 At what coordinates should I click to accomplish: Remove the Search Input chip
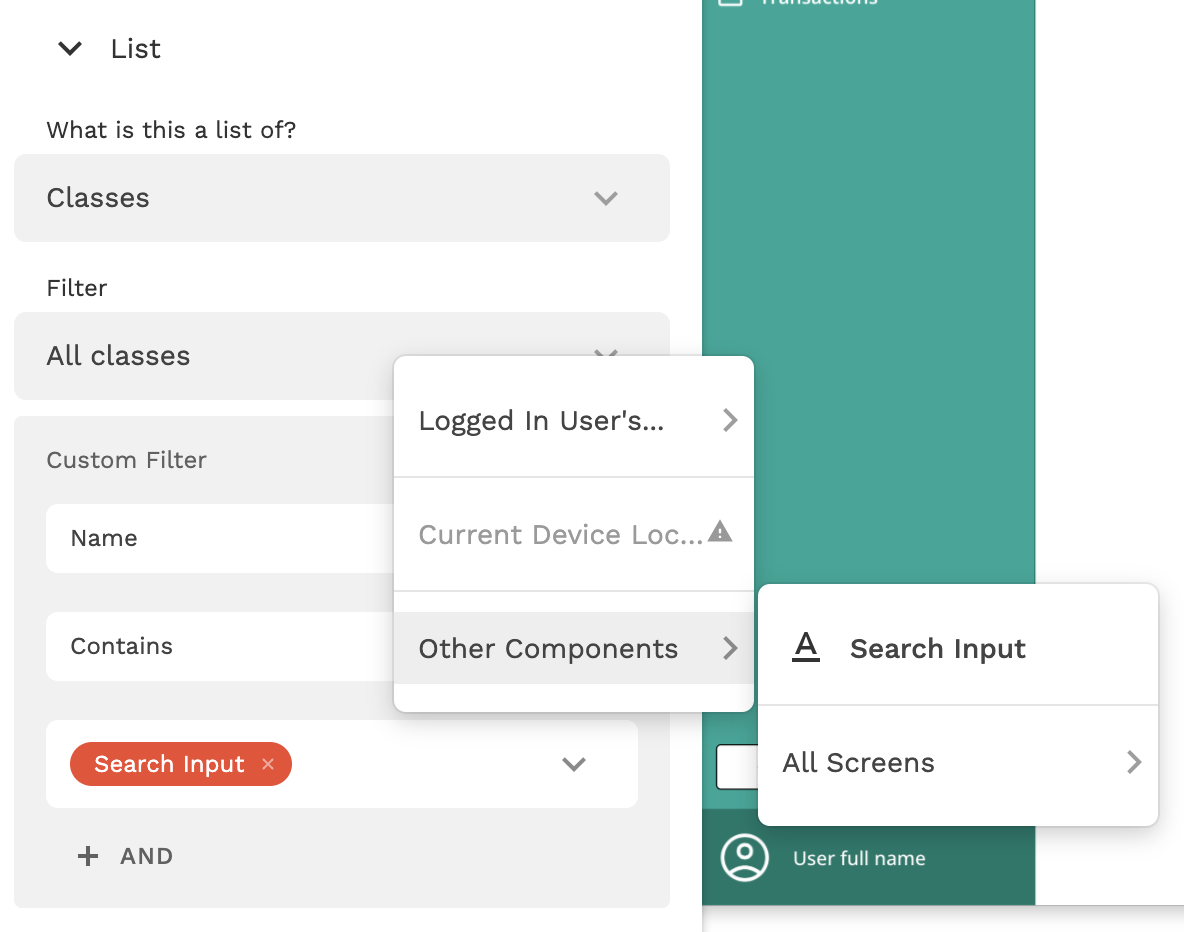268,764
